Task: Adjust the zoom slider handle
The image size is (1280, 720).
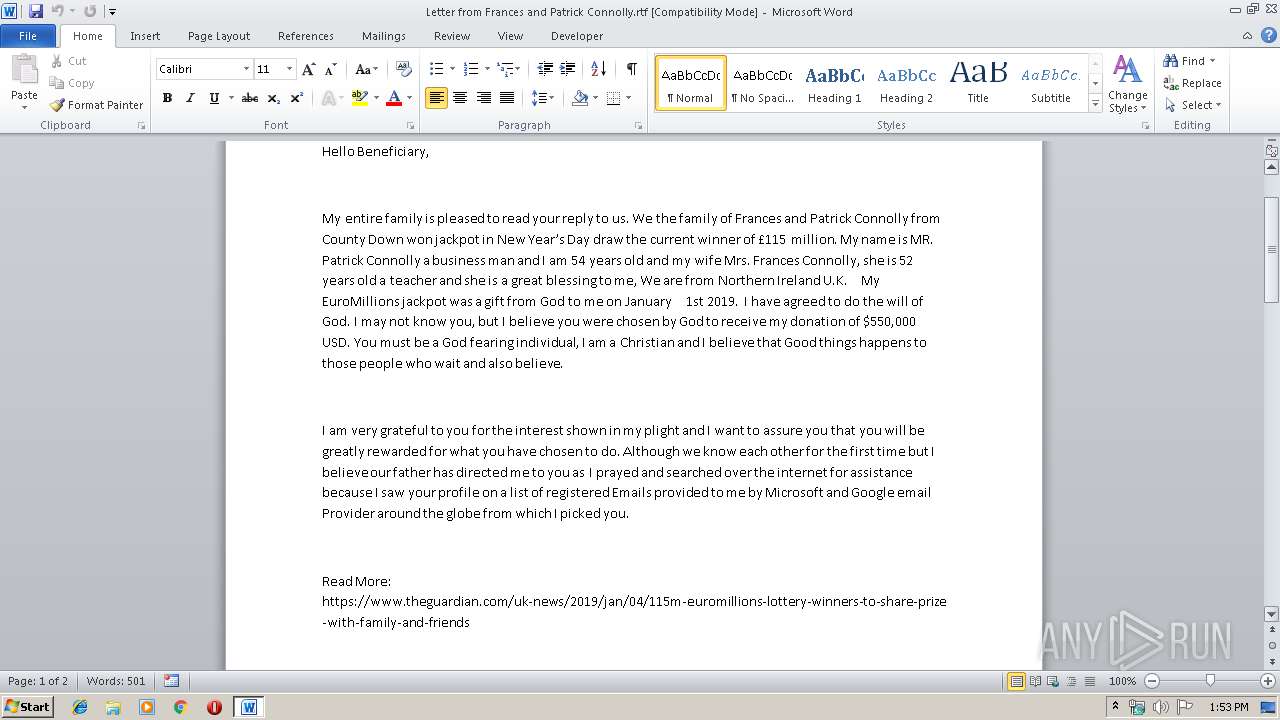Action: (x=1210, y=681)
